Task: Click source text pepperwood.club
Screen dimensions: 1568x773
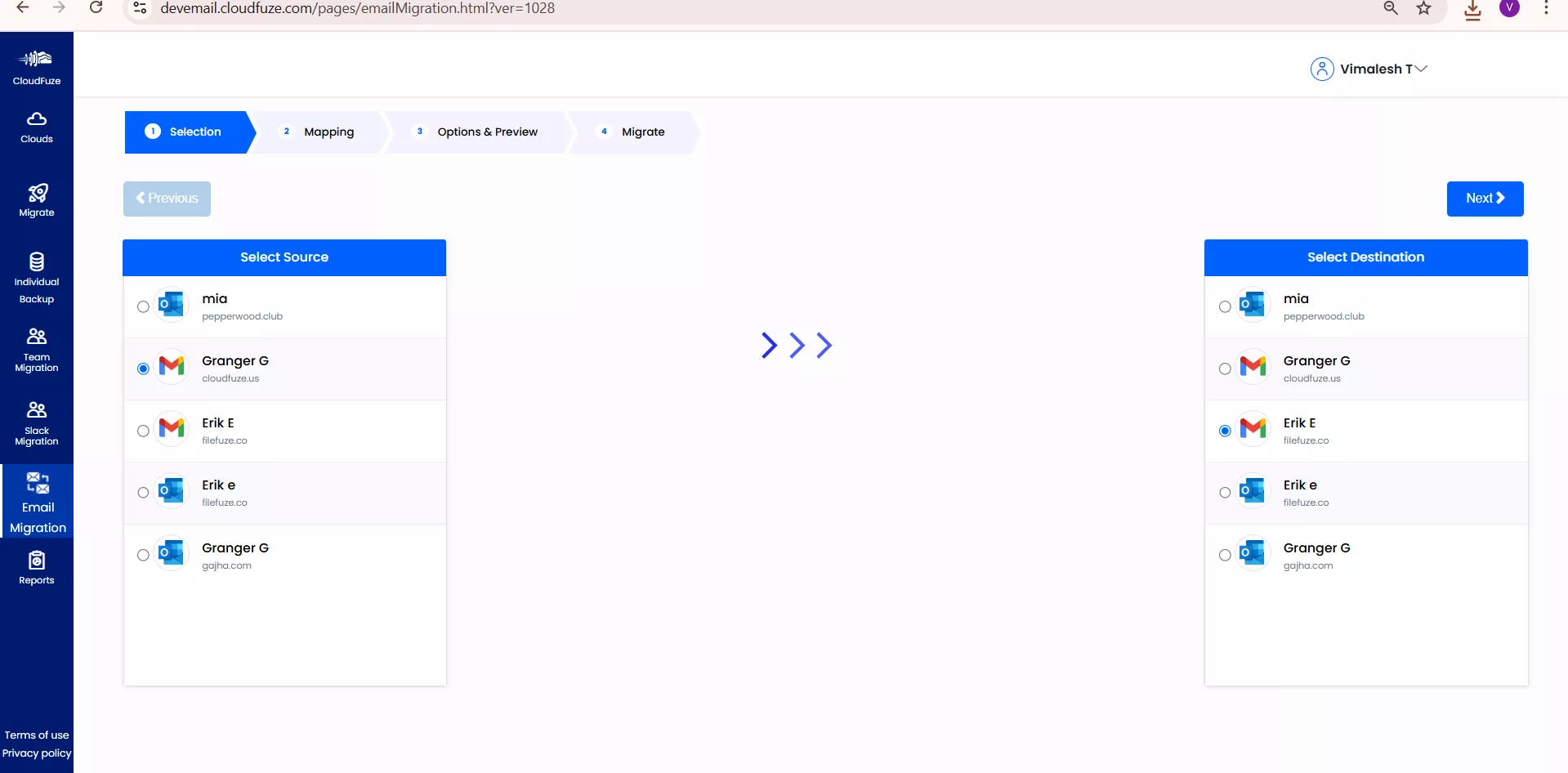Action: pyautogui.click(x=242, y=317)
